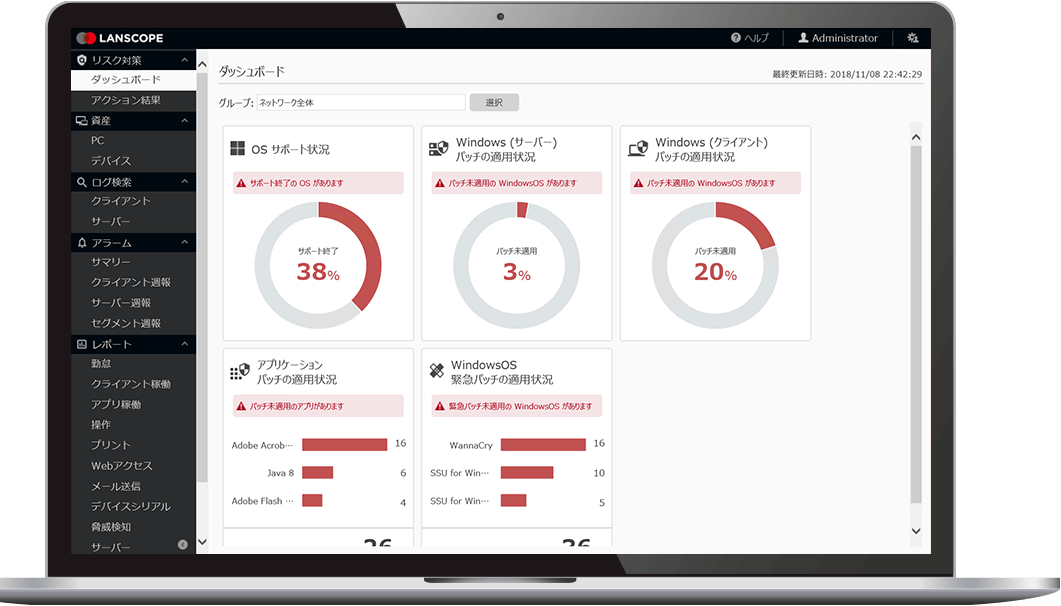Collapse the レポート section chevron
The image size is (1061, 606).
pos(185,344)
